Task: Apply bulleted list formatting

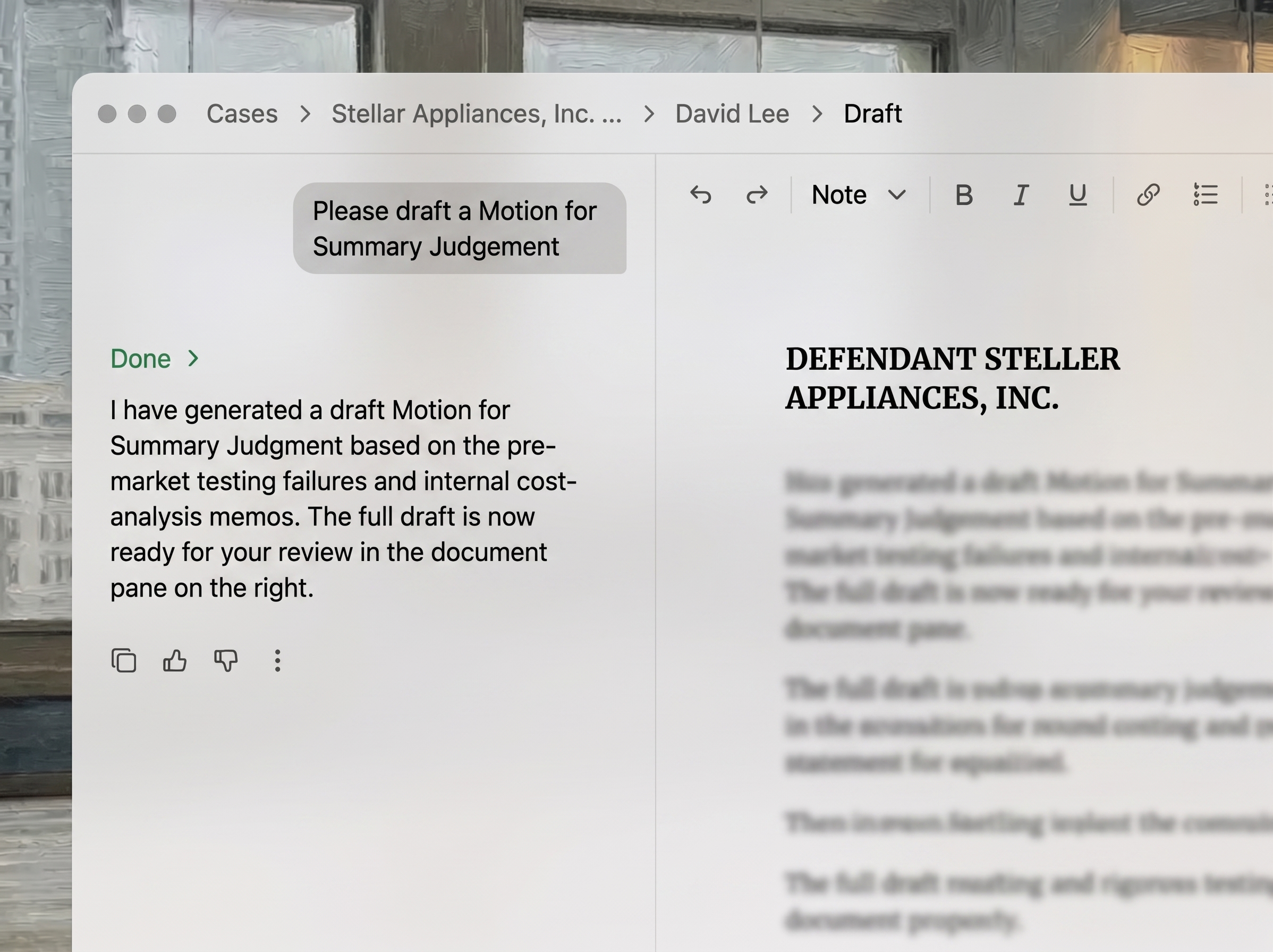Action: click(1205, 195)
